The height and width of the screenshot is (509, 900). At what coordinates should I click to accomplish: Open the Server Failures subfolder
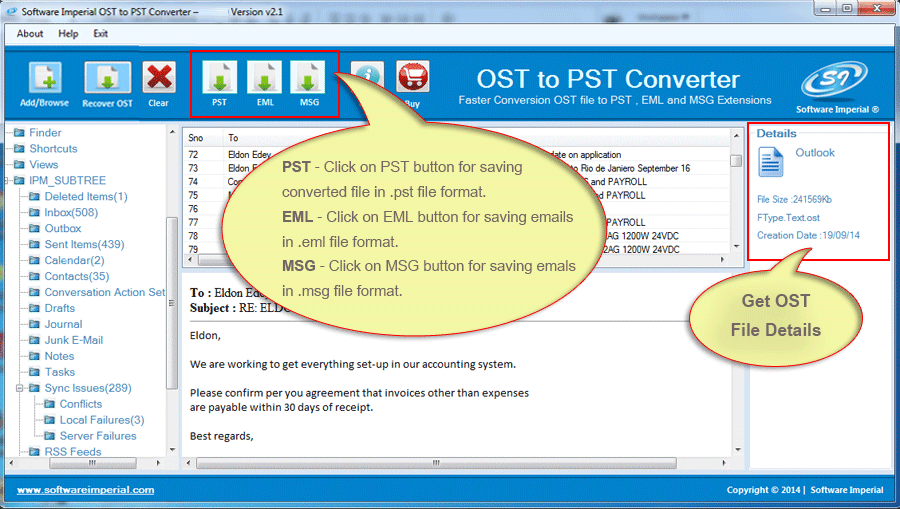coord(98,436)
